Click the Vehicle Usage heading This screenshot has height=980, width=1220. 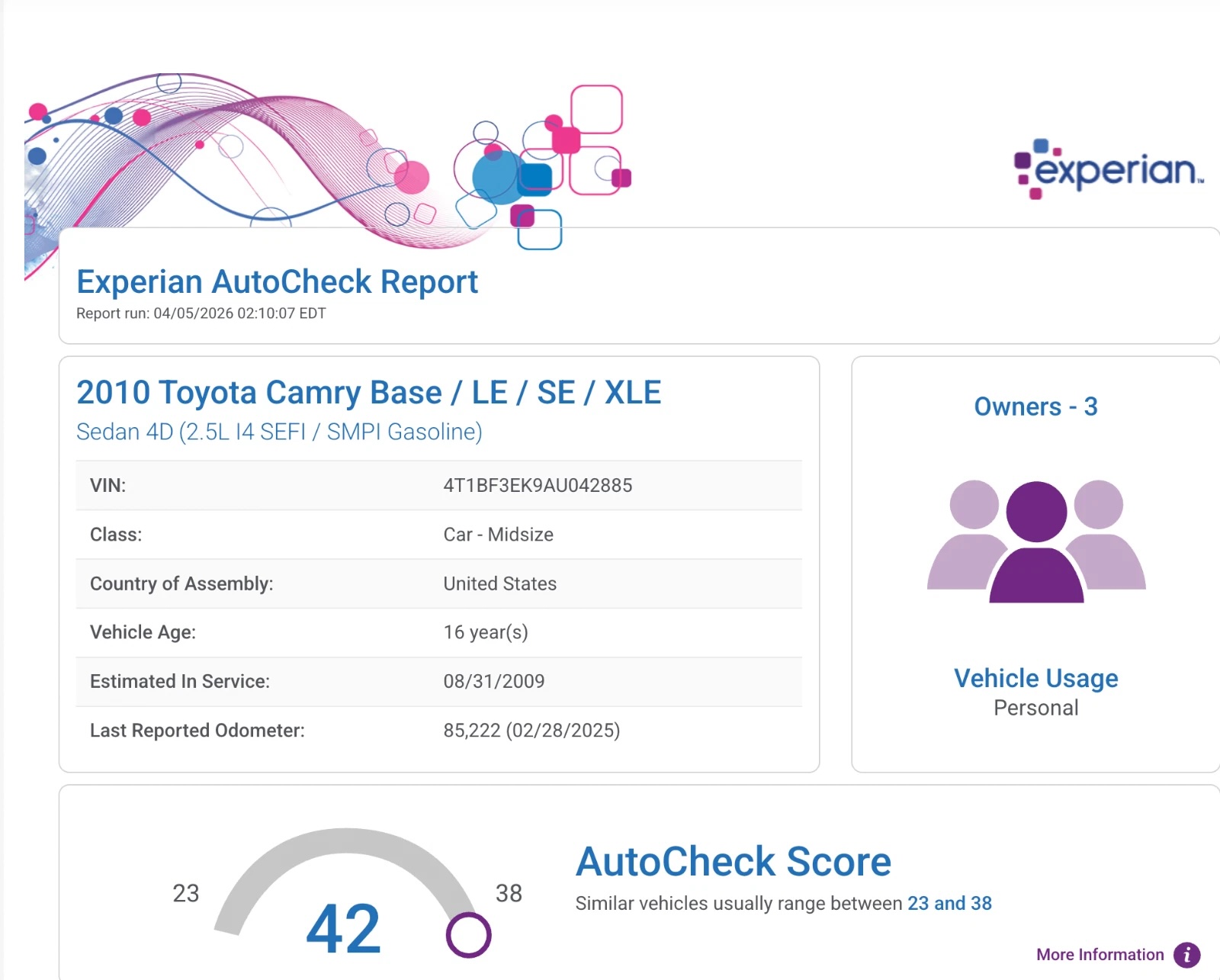(1035, 678)
